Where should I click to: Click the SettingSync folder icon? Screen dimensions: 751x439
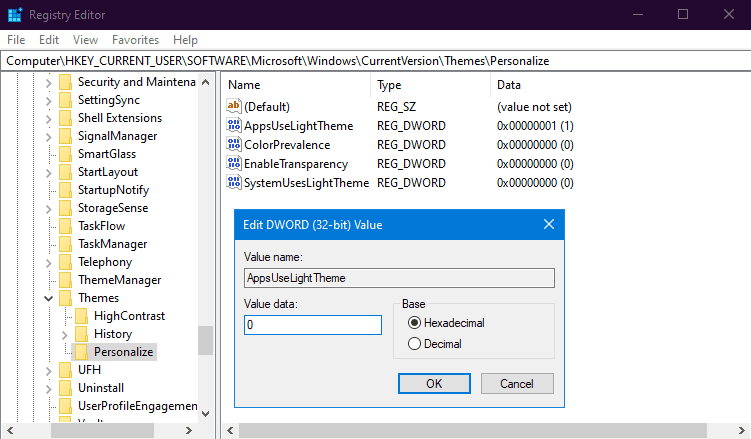66,100
